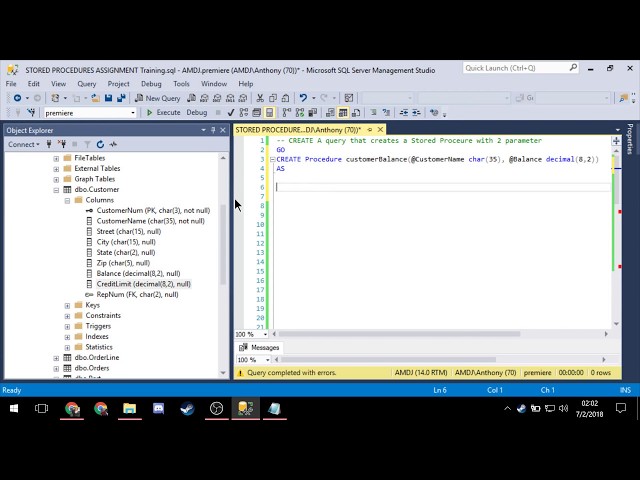Click the Navigate Backward icon
The width and height of the screenshot is (640, 480).
(x=17, y=98)
